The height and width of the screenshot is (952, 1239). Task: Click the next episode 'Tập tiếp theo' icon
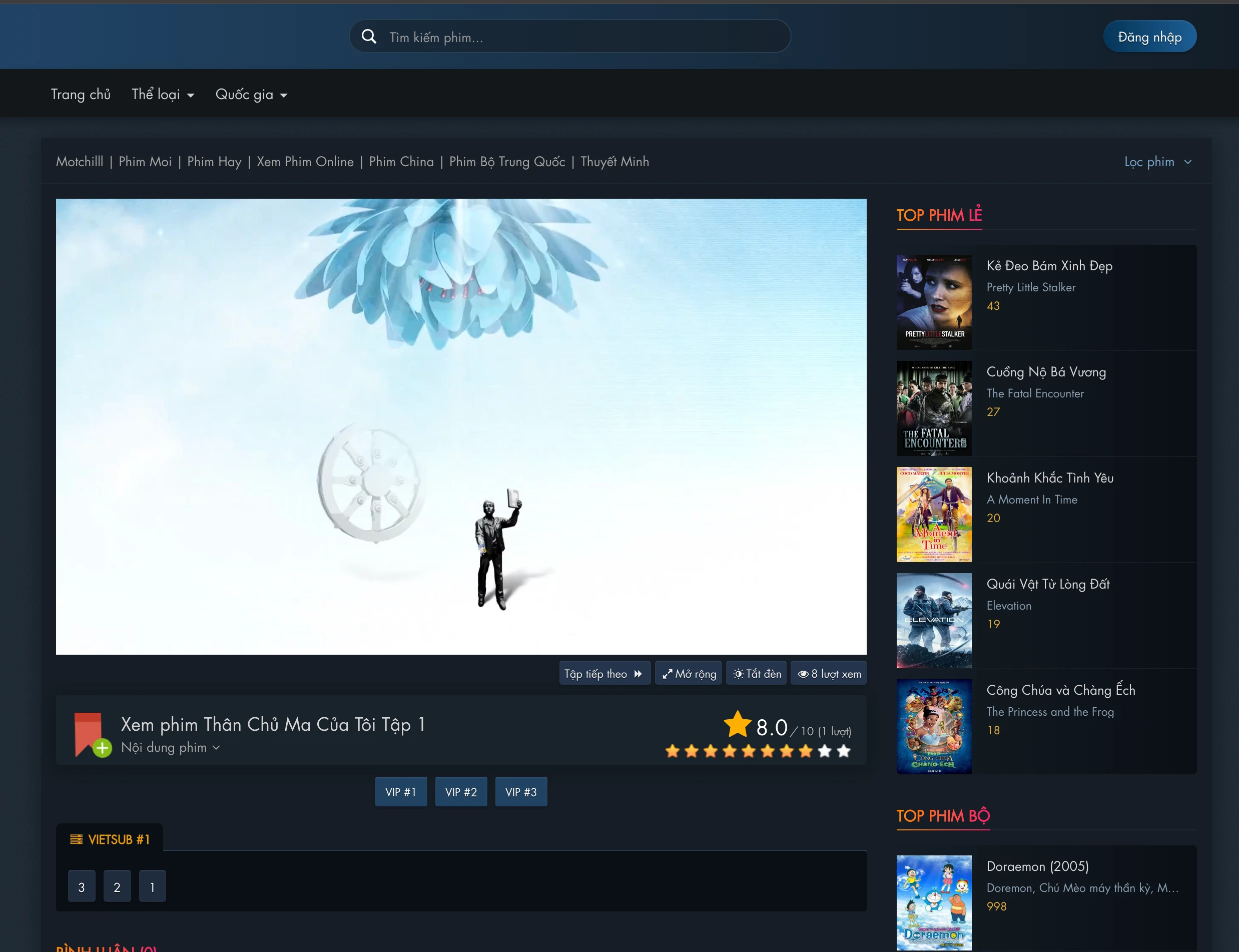pos(639,673)
